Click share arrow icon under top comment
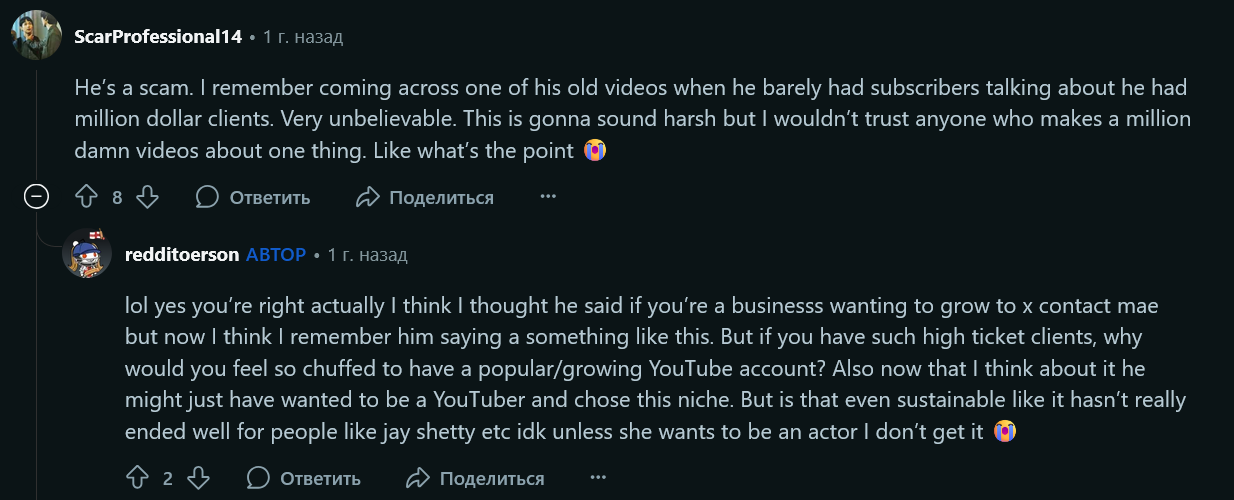Viewport: 1234px width, 500px height. [x=368, y=197]
